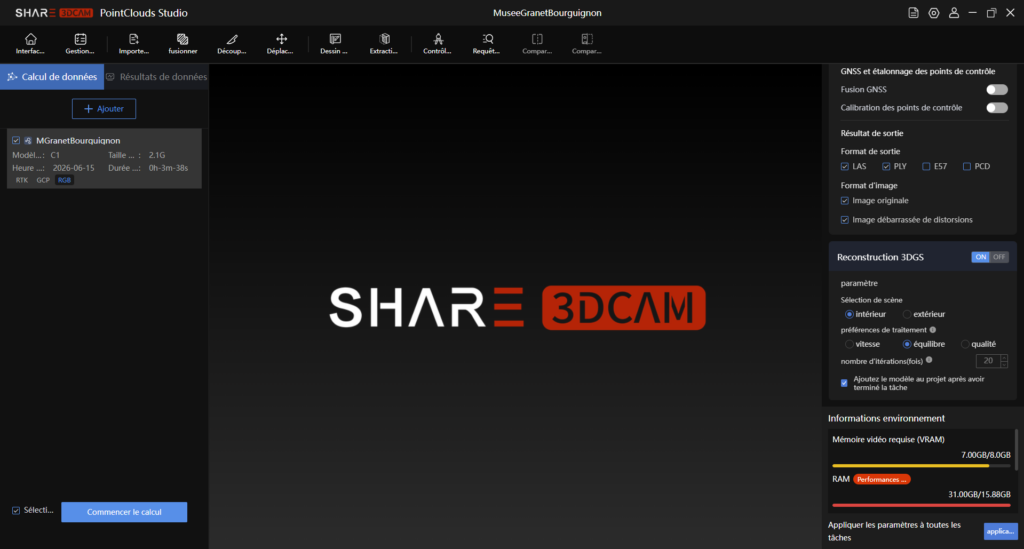Choose équilibre processing preference
Viewport: 1024px width, 549px height.
click(907, 344)
